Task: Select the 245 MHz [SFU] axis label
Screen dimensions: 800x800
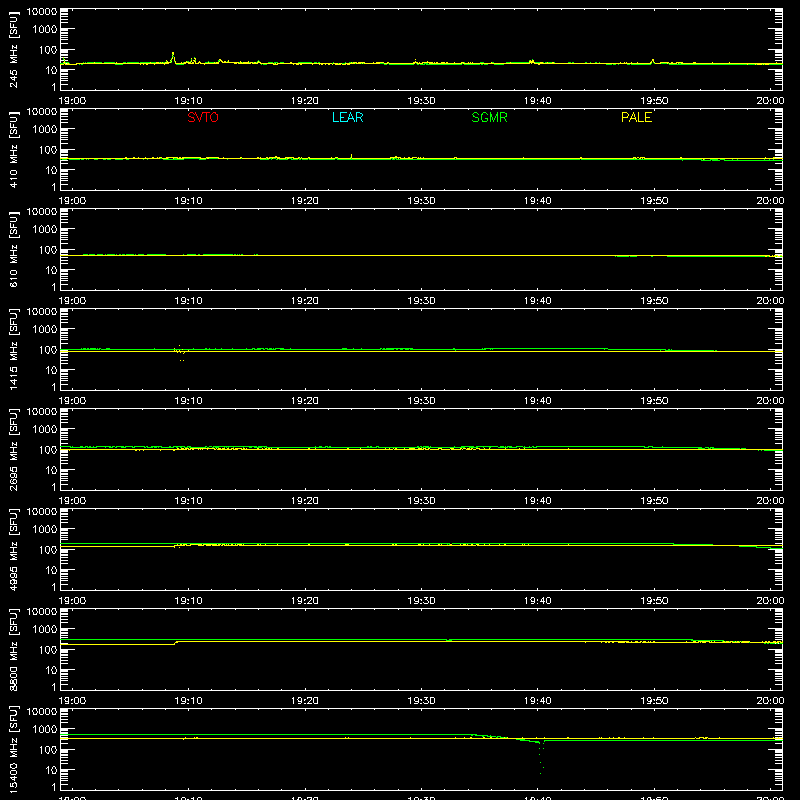Action: 14,49
